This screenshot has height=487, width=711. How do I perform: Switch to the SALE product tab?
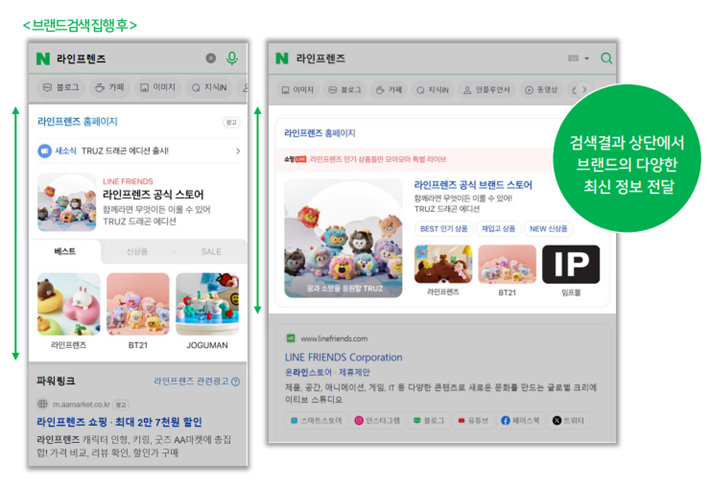(211, 251)
